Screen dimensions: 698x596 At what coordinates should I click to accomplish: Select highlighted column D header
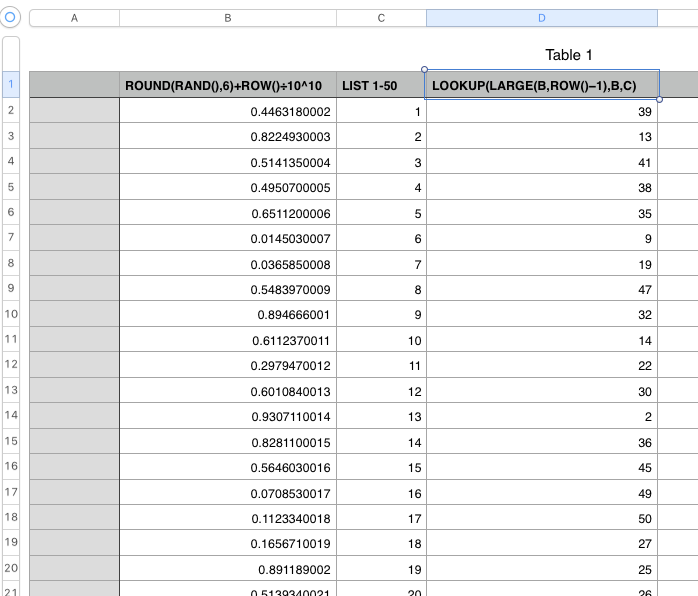(x=542, y=18)
